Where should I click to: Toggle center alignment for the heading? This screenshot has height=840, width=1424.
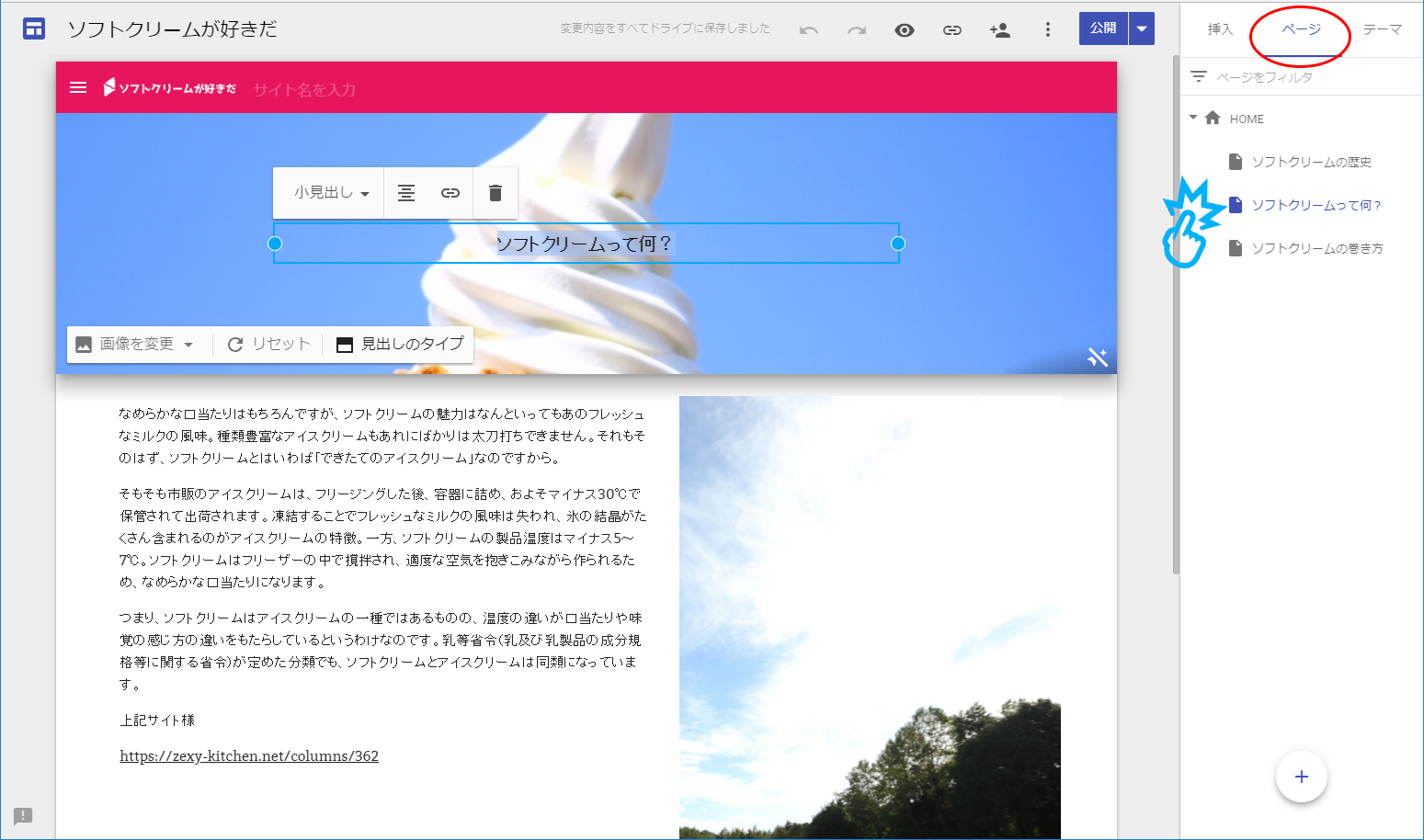coord(406,193)
